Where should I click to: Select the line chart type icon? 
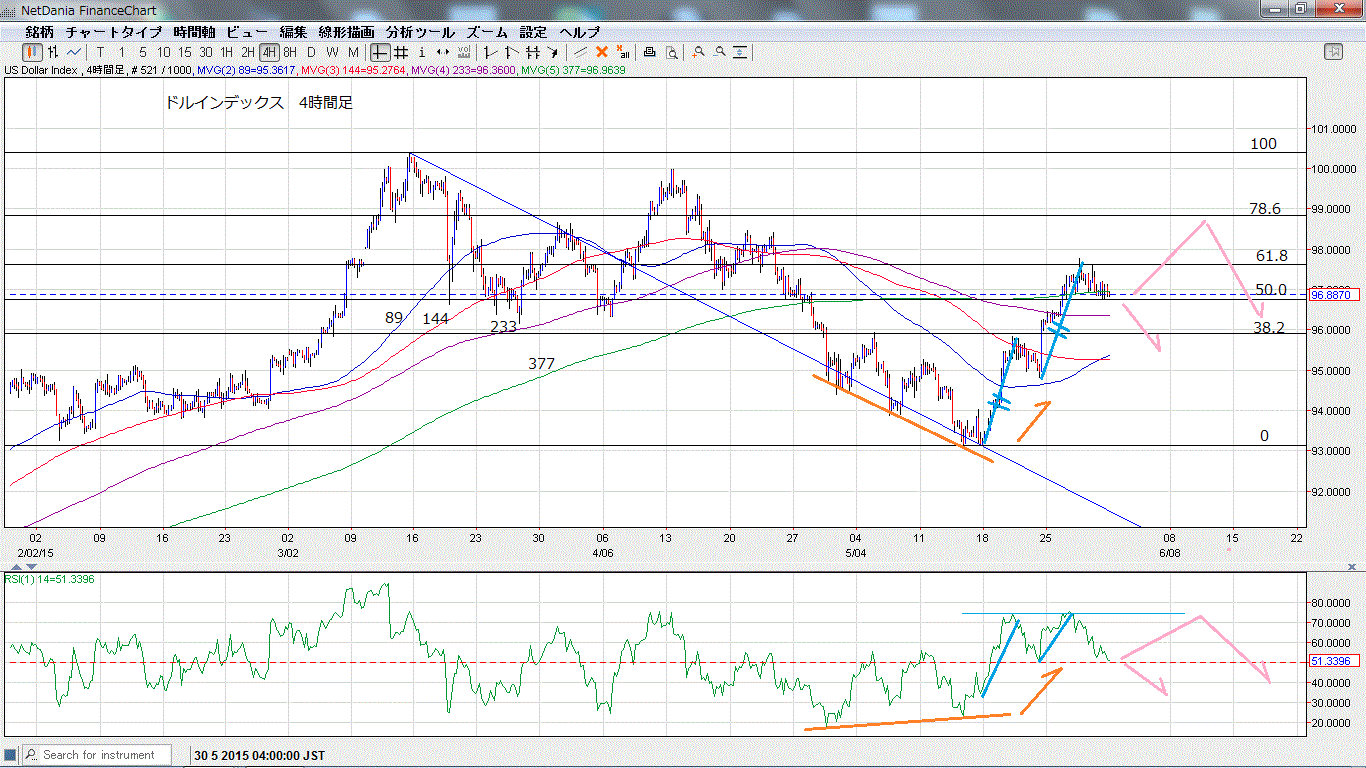coord(74,52)
